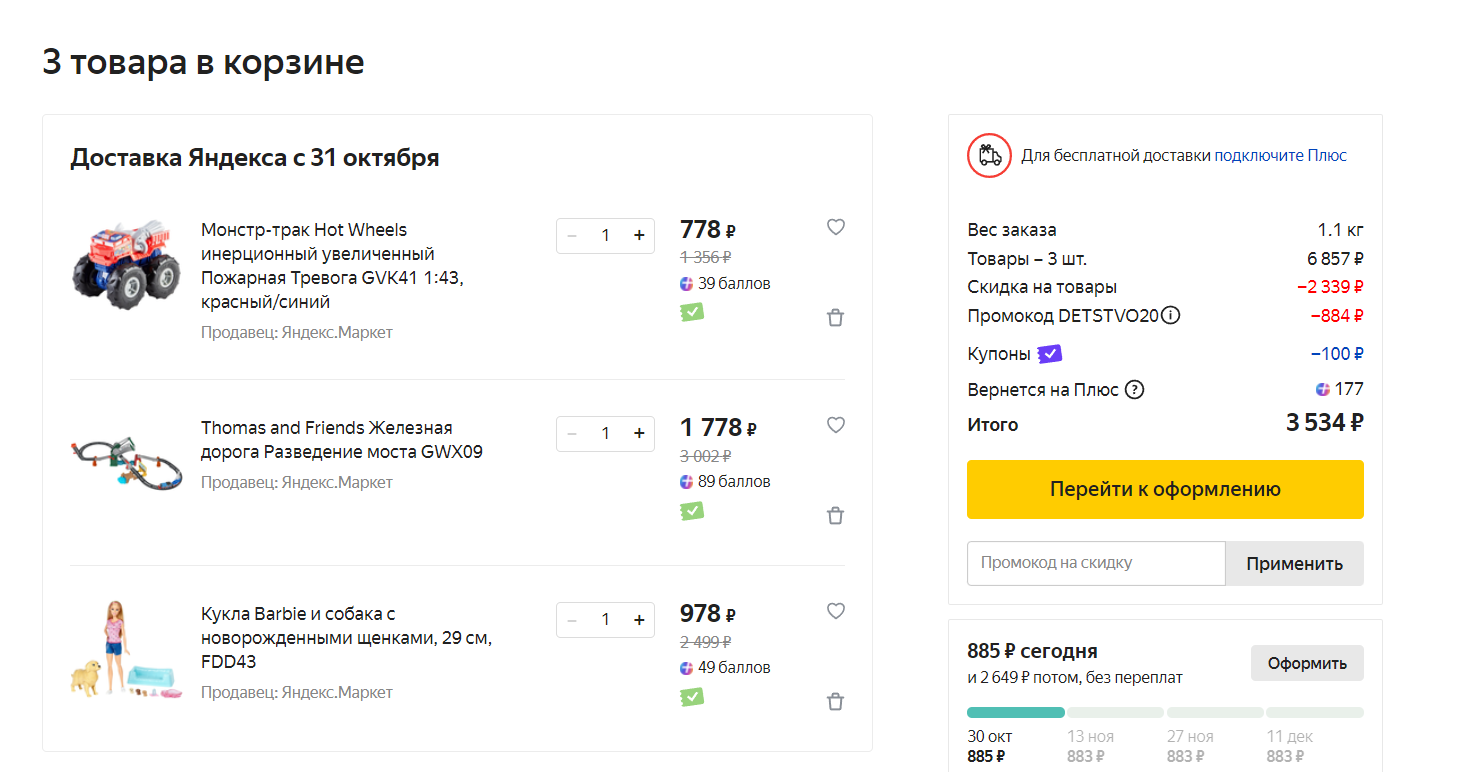This screenshot has height=772, width=1481.
Task: Click 'Перейти к оформлению' checkout button
Action: coord(1165,490)
